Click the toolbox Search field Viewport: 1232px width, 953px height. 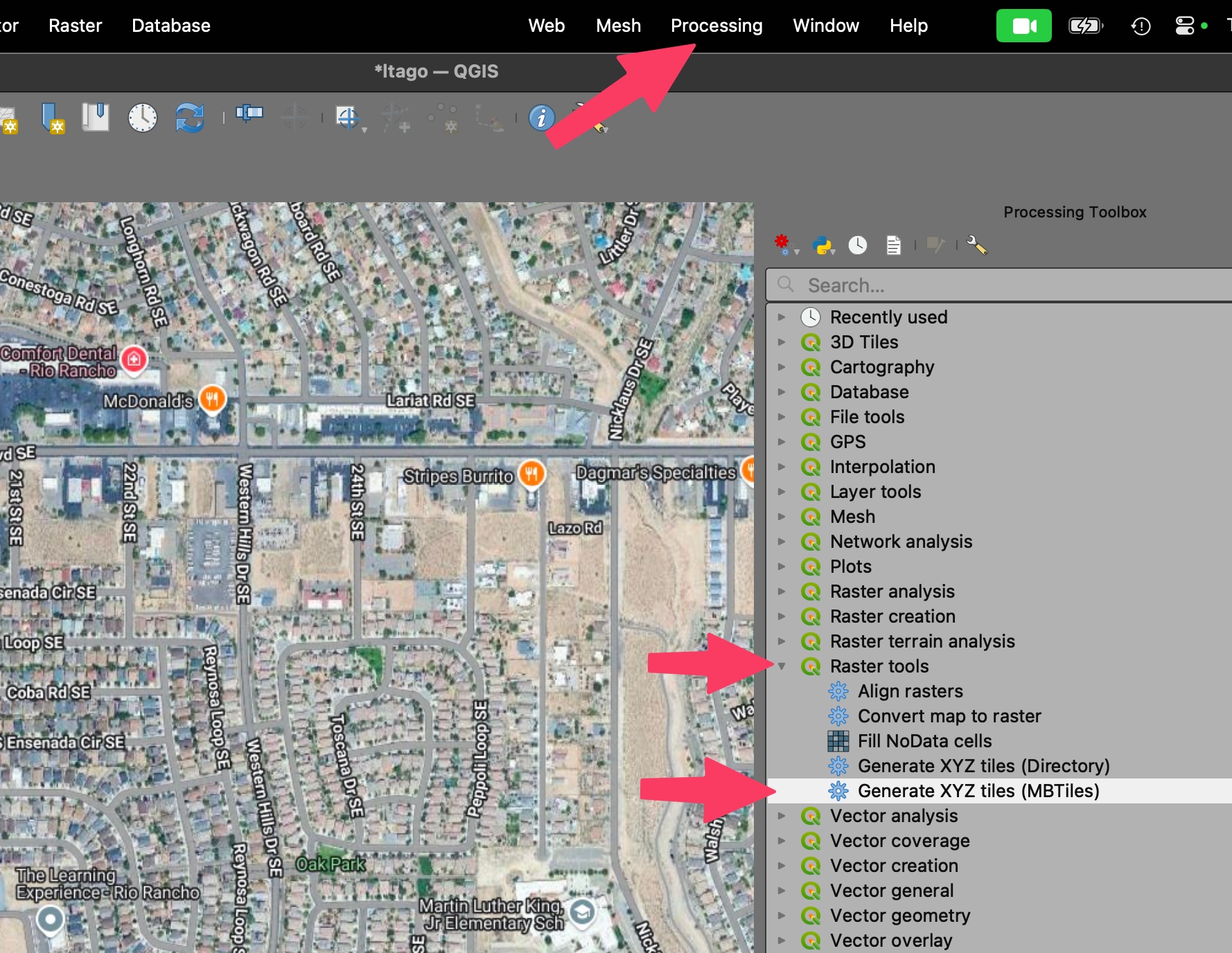click(998, 285)
